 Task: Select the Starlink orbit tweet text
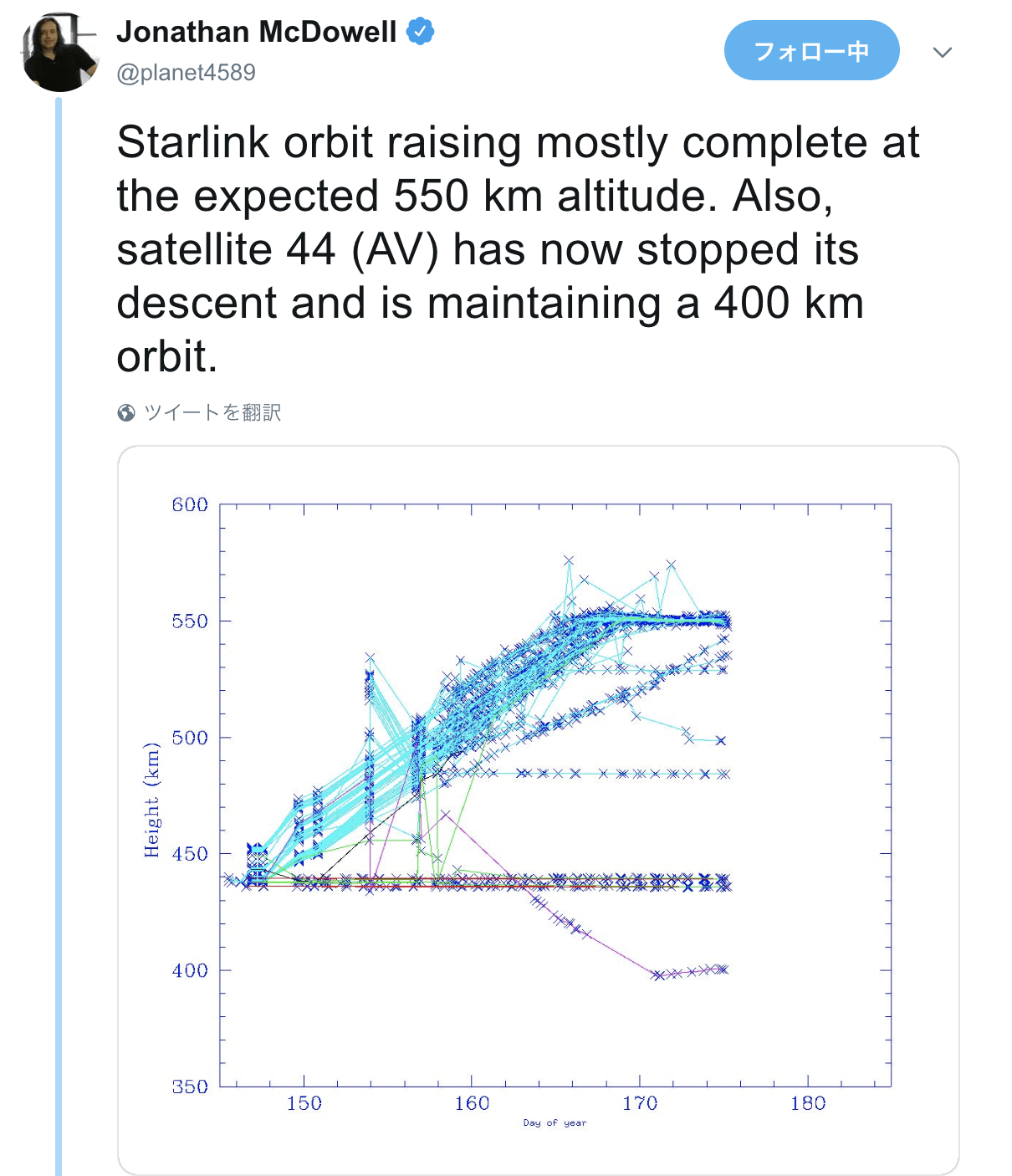click(518, 249)
